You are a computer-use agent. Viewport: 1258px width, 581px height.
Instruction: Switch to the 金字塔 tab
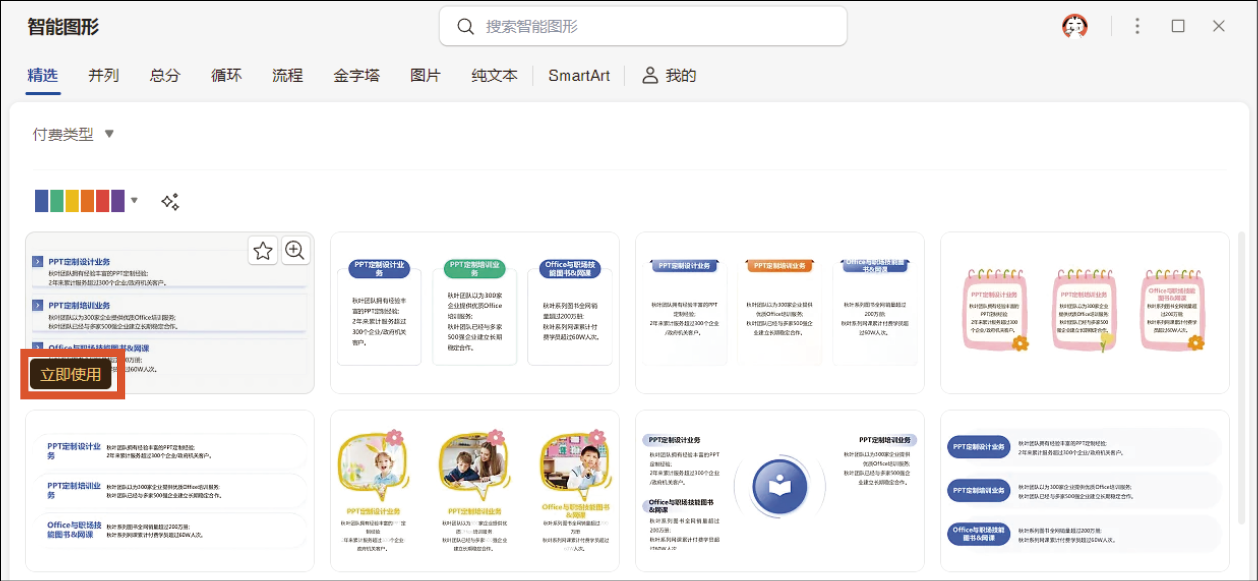pos(356,75)
